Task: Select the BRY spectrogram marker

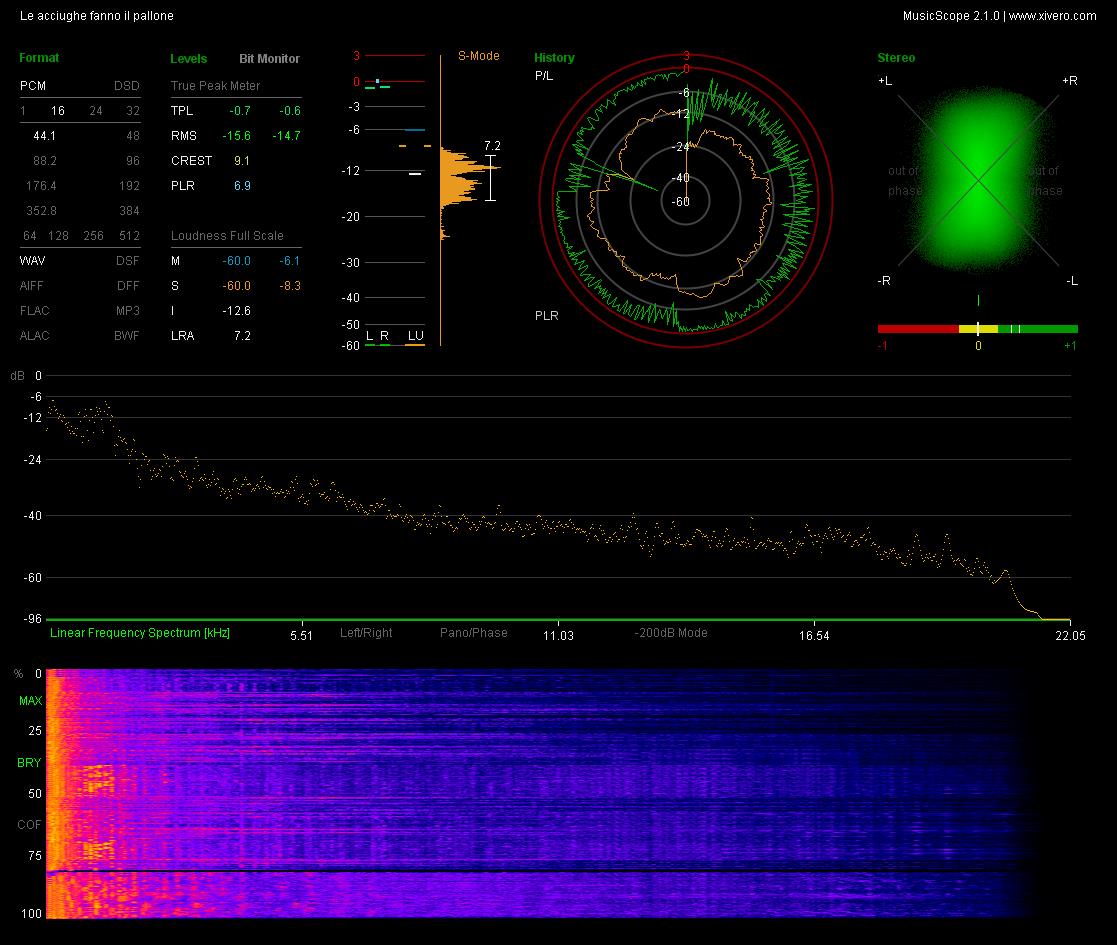Action: (29, 763)
